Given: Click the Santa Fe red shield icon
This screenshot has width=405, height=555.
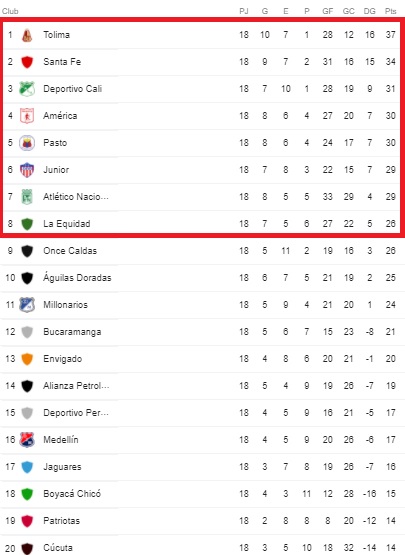Looking at the screenshot, I should tap(27, 62).
